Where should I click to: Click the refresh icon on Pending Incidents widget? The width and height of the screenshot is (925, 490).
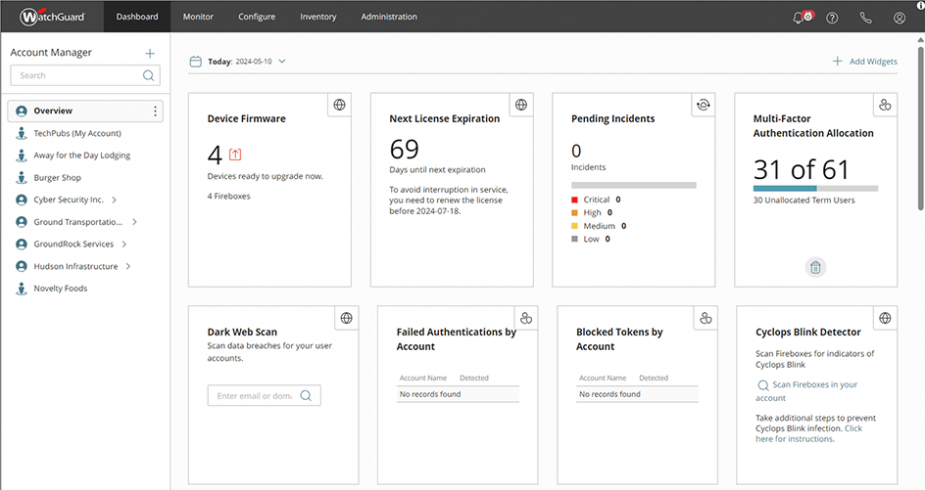pyautogui.click(x=702, y=105)
